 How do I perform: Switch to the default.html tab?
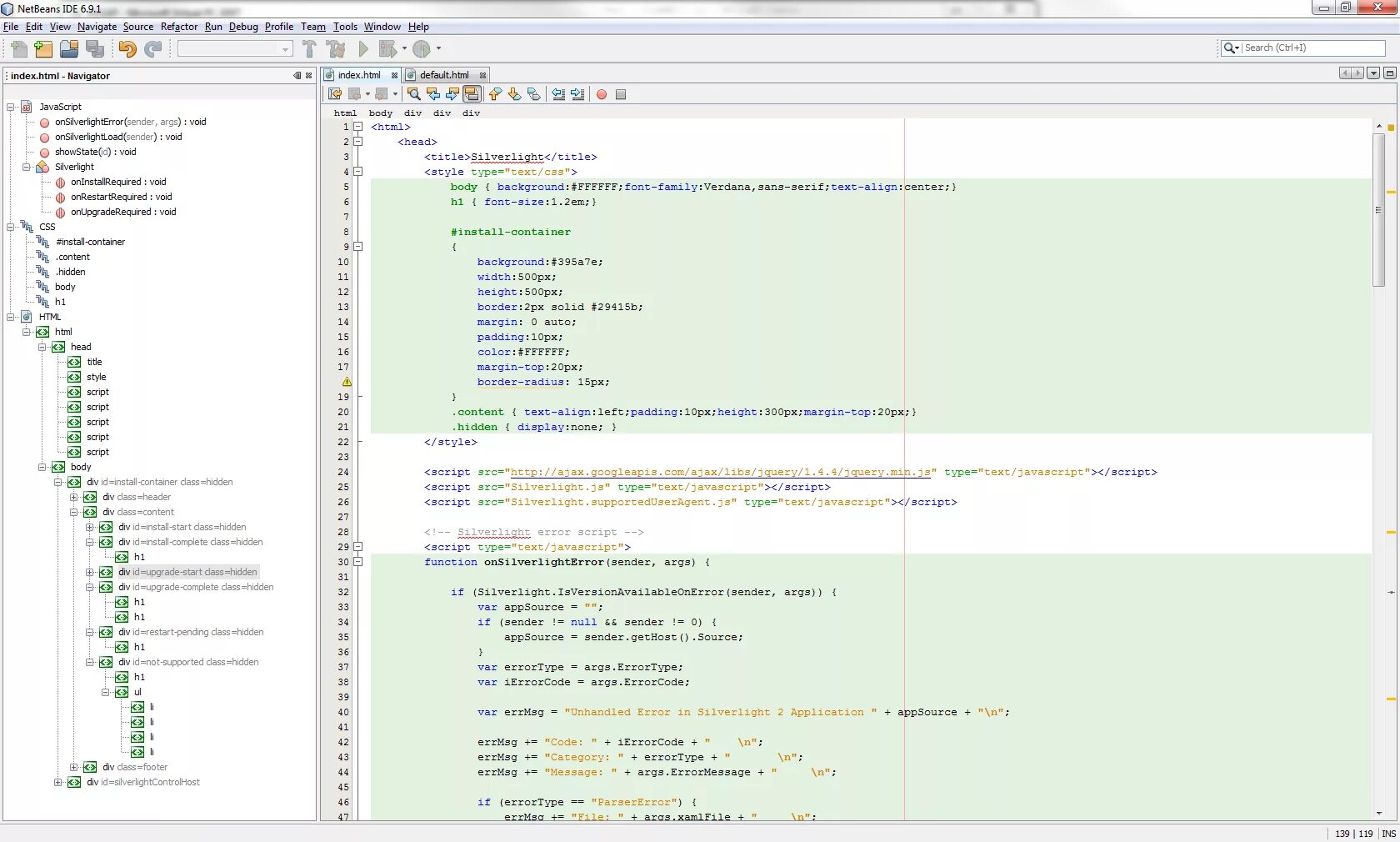pos(443,75)
